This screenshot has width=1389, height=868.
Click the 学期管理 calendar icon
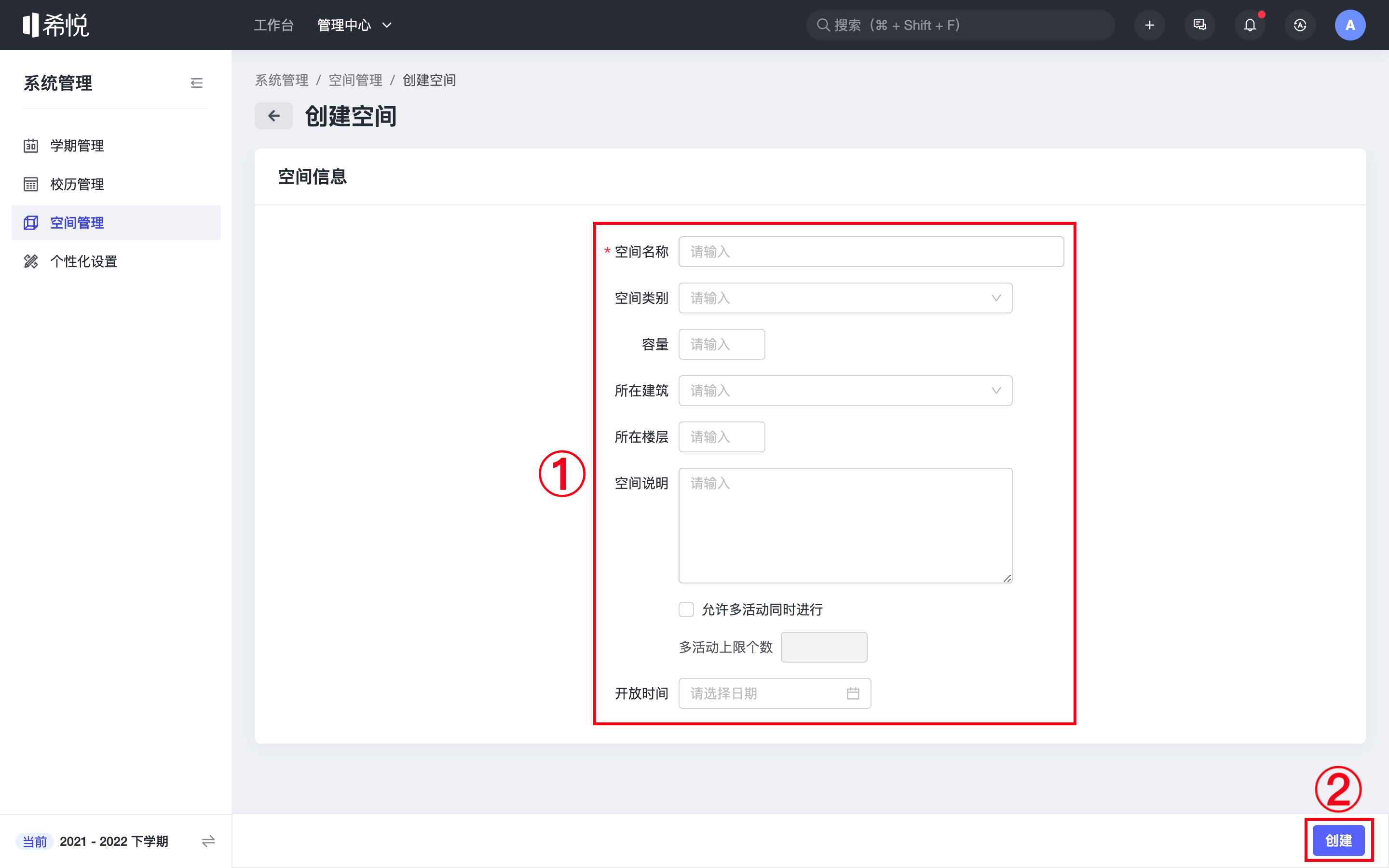31,146
